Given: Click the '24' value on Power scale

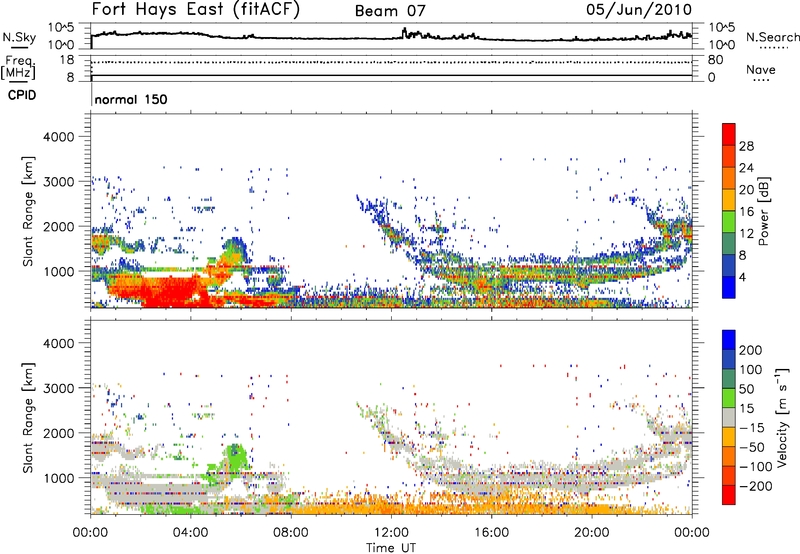Looking at the screenshot, I should 746,168.
